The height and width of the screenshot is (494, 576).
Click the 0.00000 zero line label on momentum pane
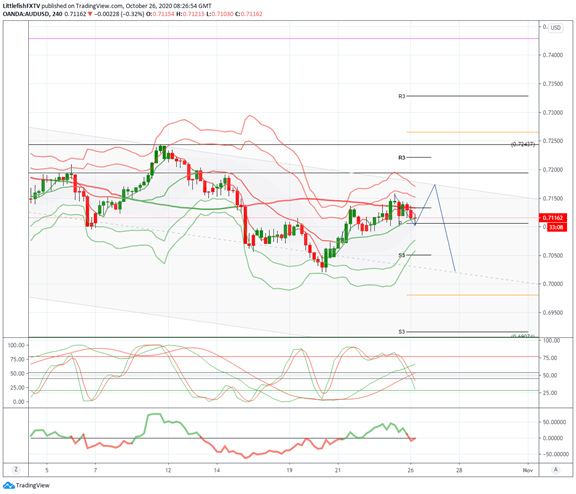[x=553, y=438]
